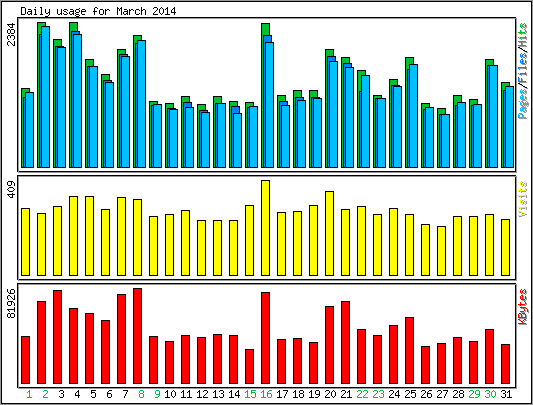Screen dimensions: 533x405
Task: Click the red KBytes legend label
Action: click(x=523, y=307)
